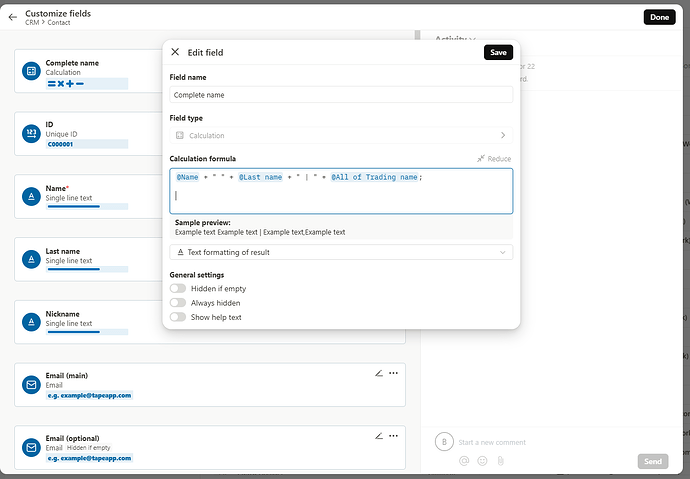Click into Start a new comment field
690x479 pixels.
point(492,442)
